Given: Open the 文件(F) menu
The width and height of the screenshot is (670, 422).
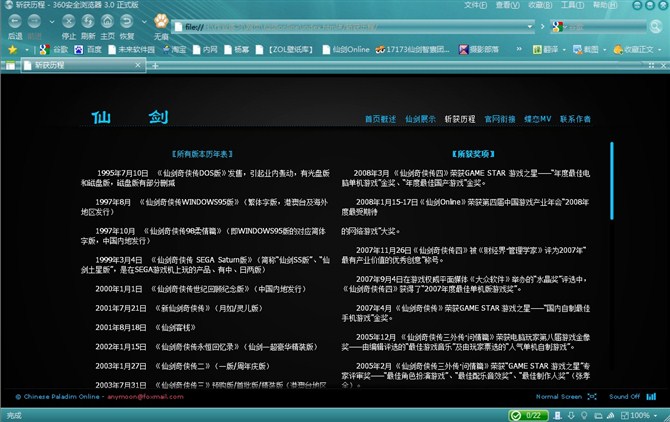Looking at the screenshot, I should click(475, 5).
